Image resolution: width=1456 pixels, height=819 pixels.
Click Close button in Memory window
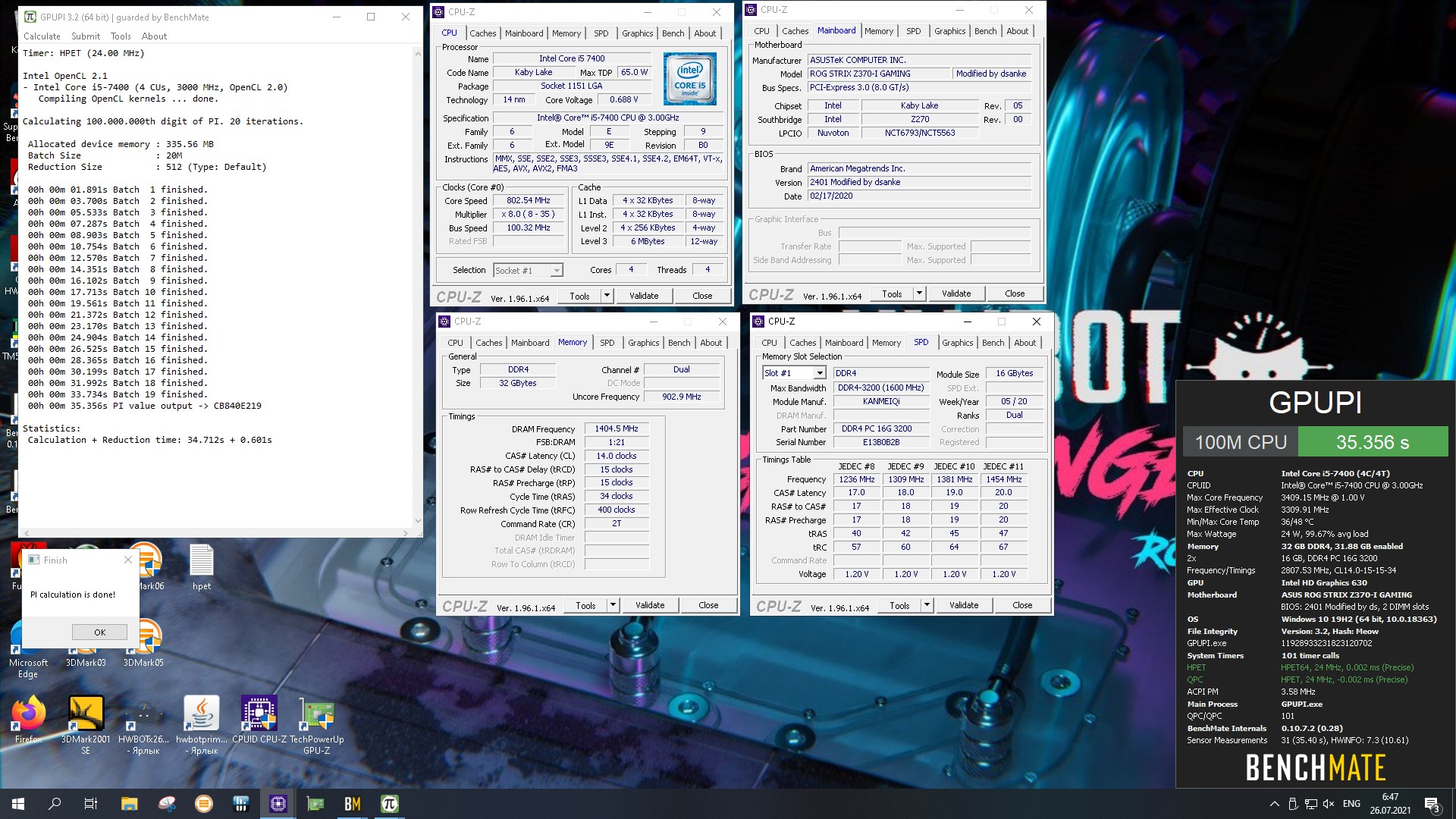pyautogui.click(x=708, y=605)
